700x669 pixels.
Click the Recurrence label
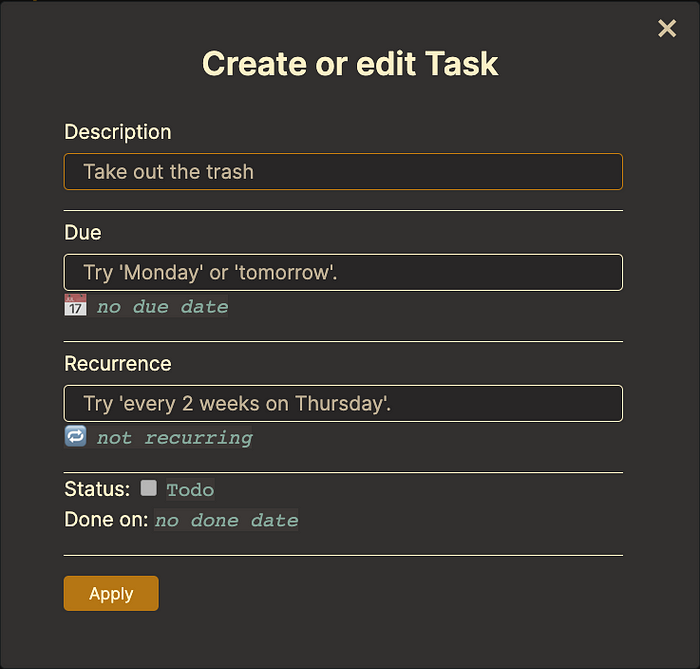(118, 364)
